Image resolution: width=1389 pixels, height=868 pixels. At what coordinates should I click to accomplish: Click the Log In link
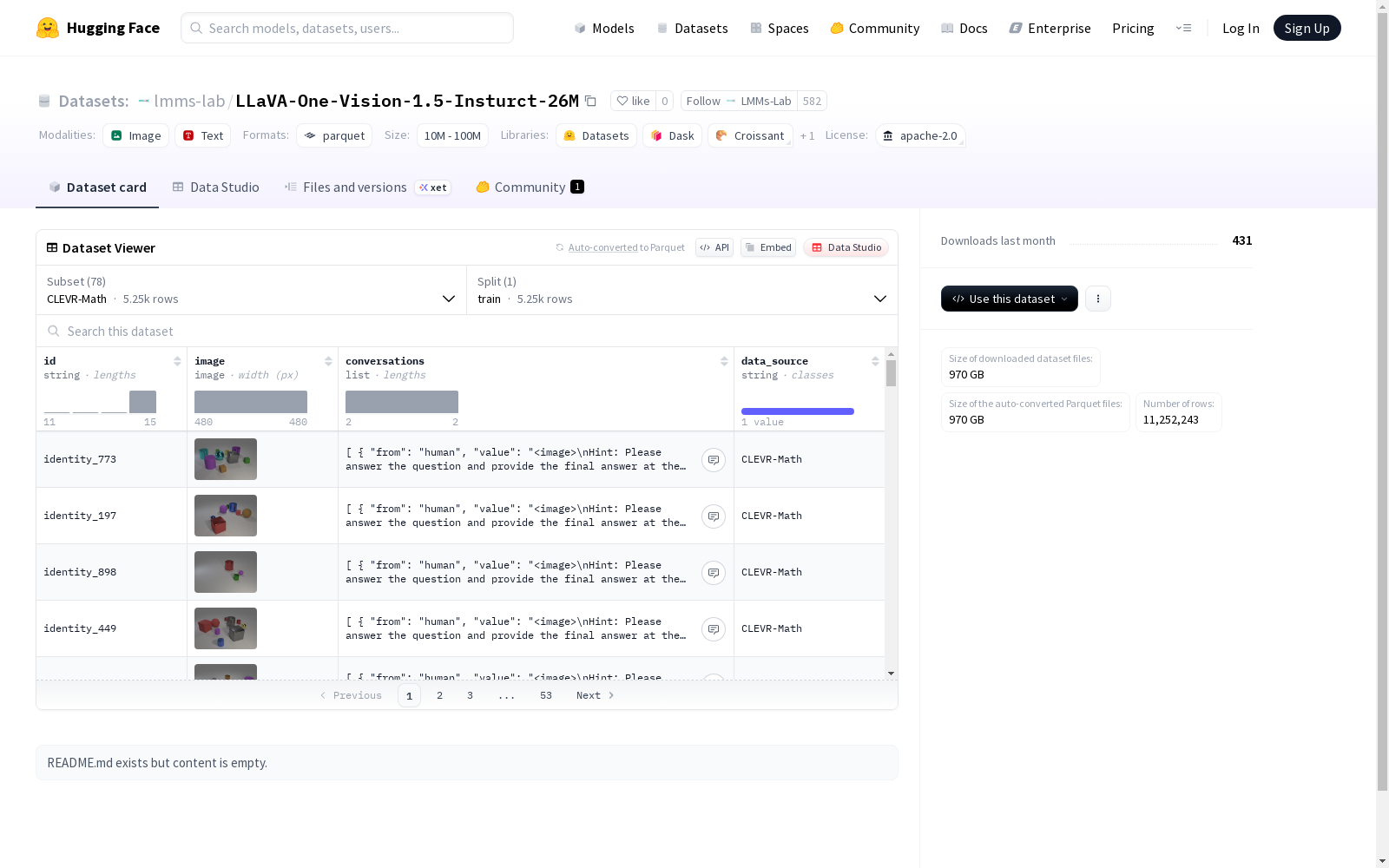1241,28
